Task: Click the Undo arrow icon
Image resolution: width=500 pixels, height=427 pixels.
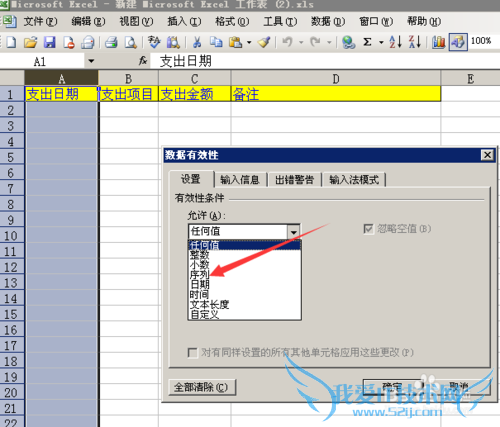Action: (x=287, y=42)
